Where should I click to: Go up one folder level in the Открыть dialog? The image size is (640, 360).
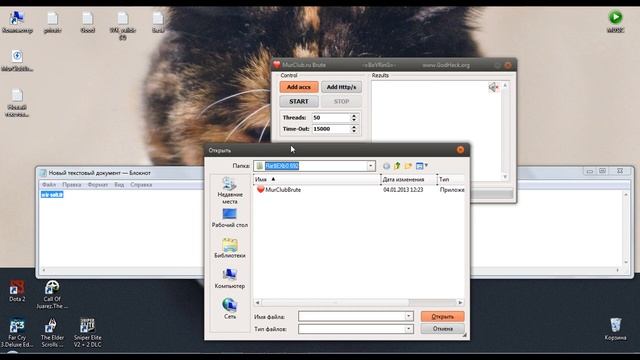397,166
